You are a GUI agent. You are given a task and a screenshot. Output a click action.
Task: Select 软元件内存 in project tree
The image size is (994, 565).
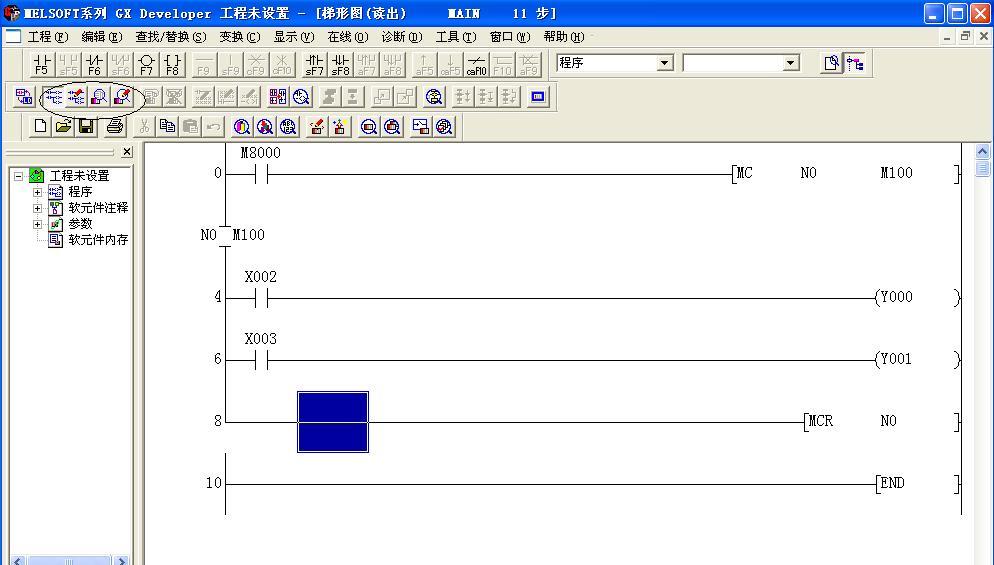(97, 240)
